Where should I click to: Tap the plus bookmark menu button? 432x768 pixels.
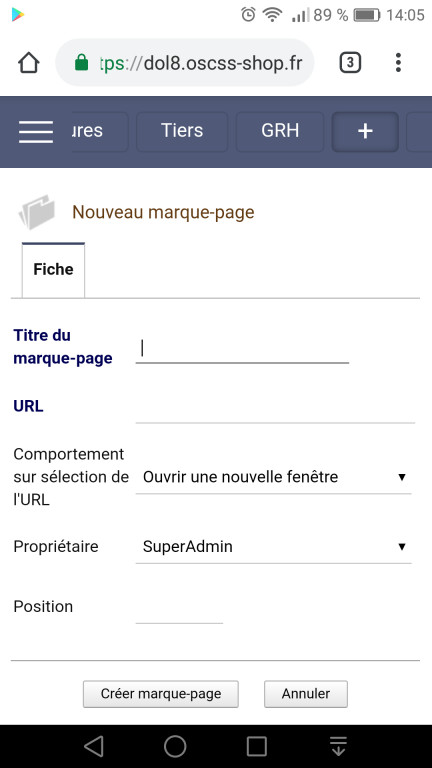point(365,131)
